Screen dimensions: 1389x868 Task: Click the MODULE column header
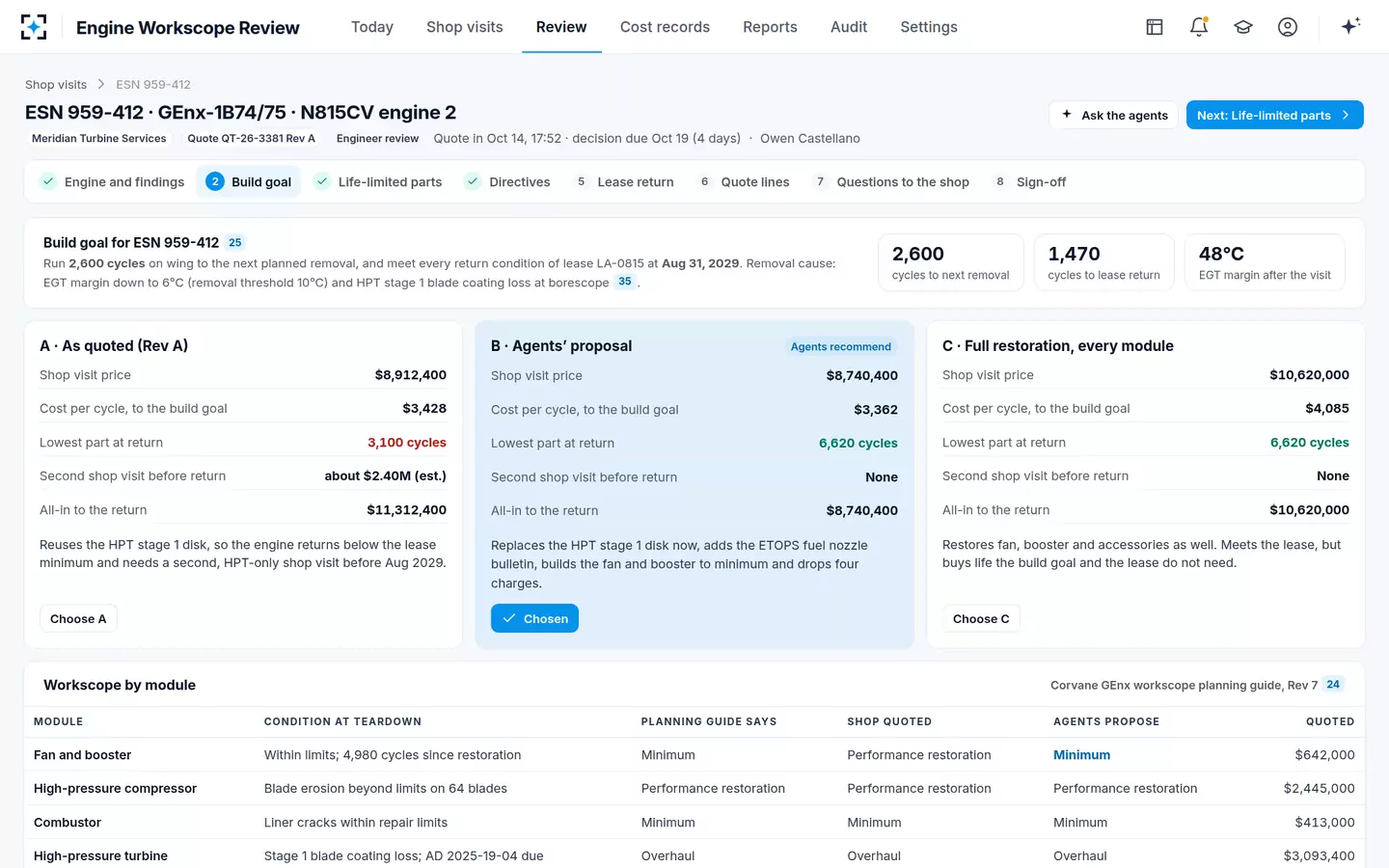click(x=58, y=721)
